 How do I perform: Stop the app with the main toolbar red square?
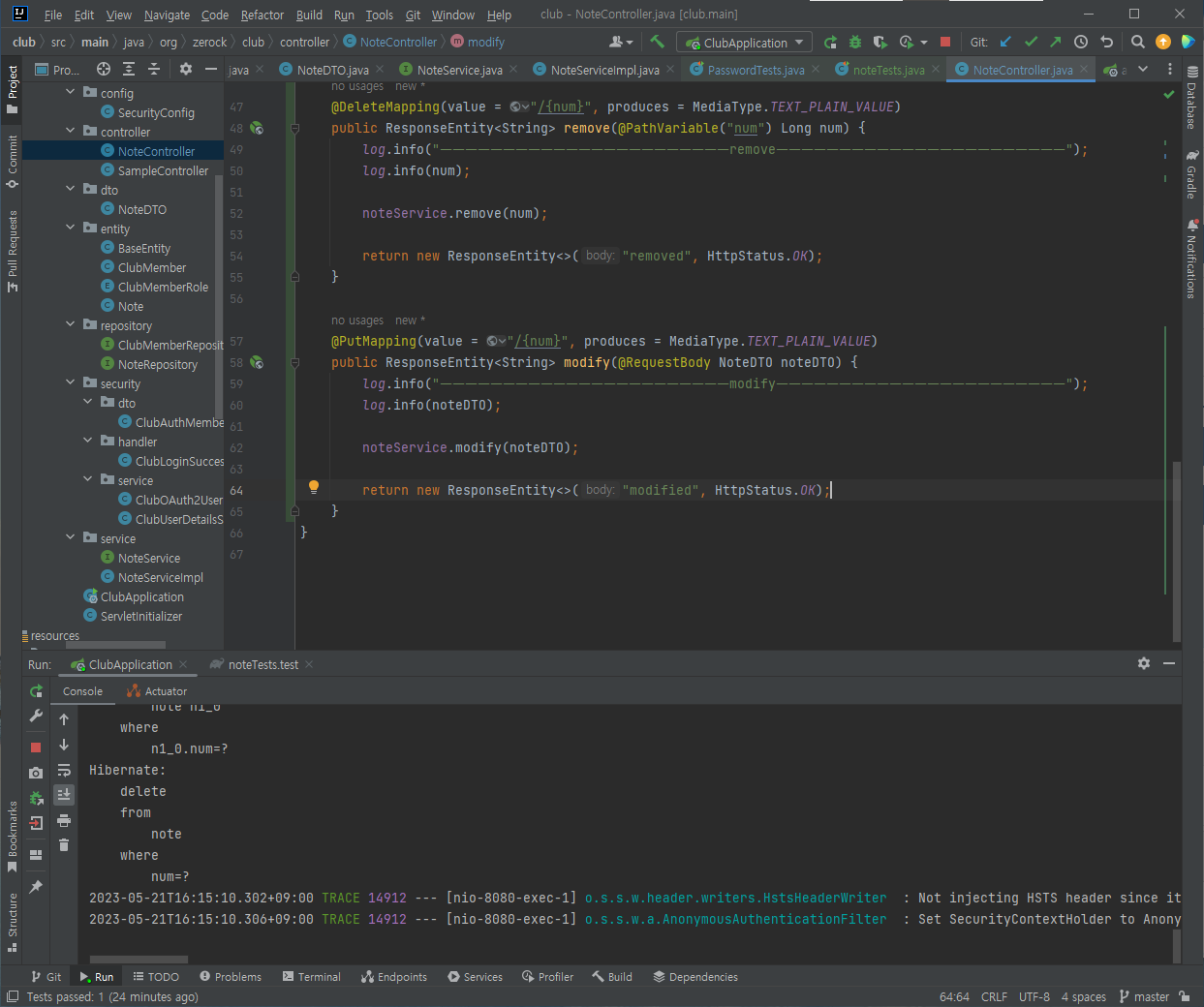[x=945, y=42]
